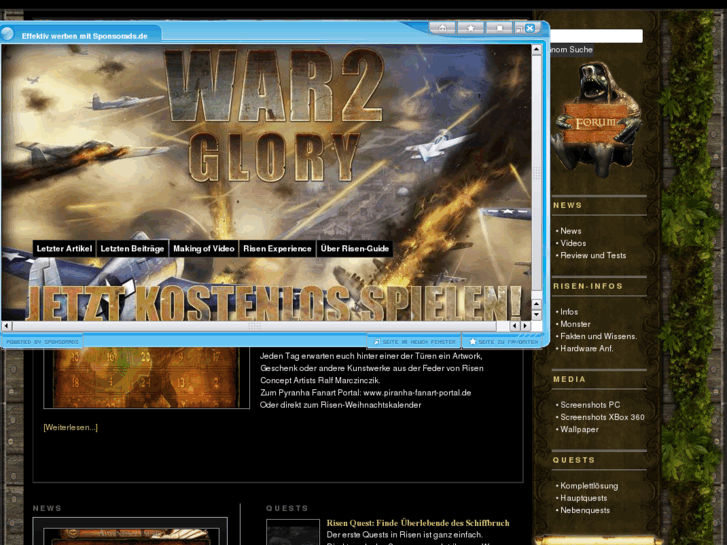Click the War 2 Glory logo
Viewport: 727px width, 545px height.
(276, 116)
